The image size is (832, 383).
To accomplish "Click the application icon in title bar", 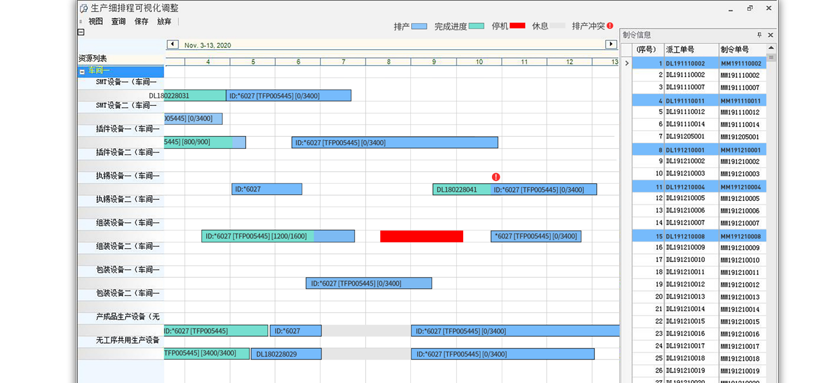I will coord(84,8).
